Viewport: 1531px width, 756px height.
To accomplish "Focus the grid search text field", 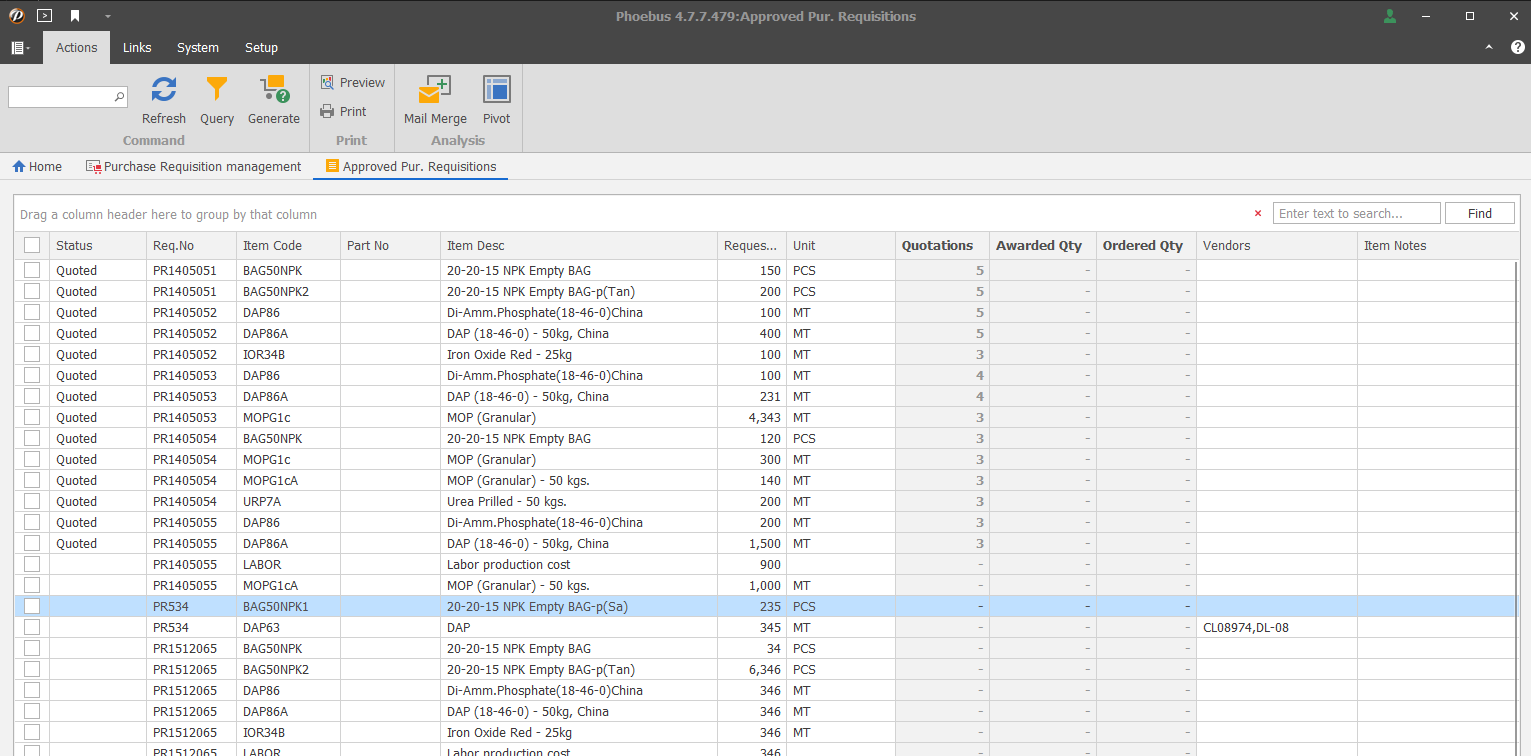I will coord(1356,213).
